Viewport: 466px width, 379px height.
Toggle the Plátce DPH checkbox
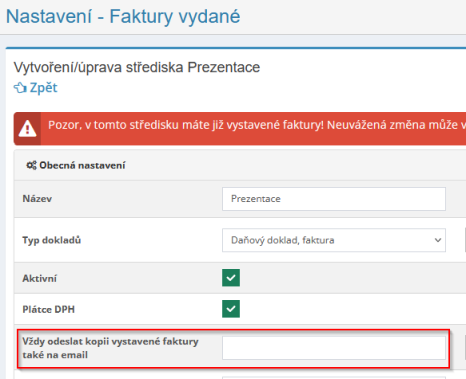(x=231, y=309)
